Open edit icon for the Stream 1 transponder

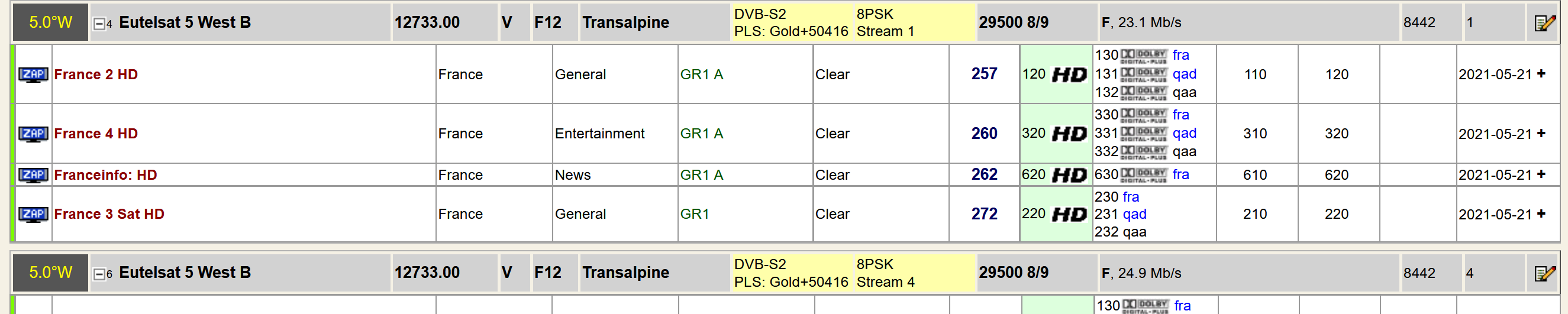pos(1544,23)
